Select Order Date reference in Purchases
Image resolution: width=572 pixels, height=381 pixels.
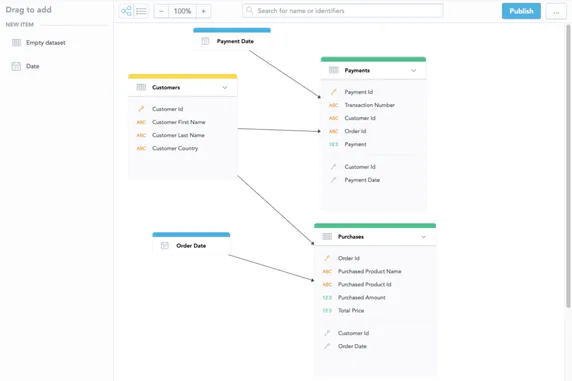click(352, 346)
